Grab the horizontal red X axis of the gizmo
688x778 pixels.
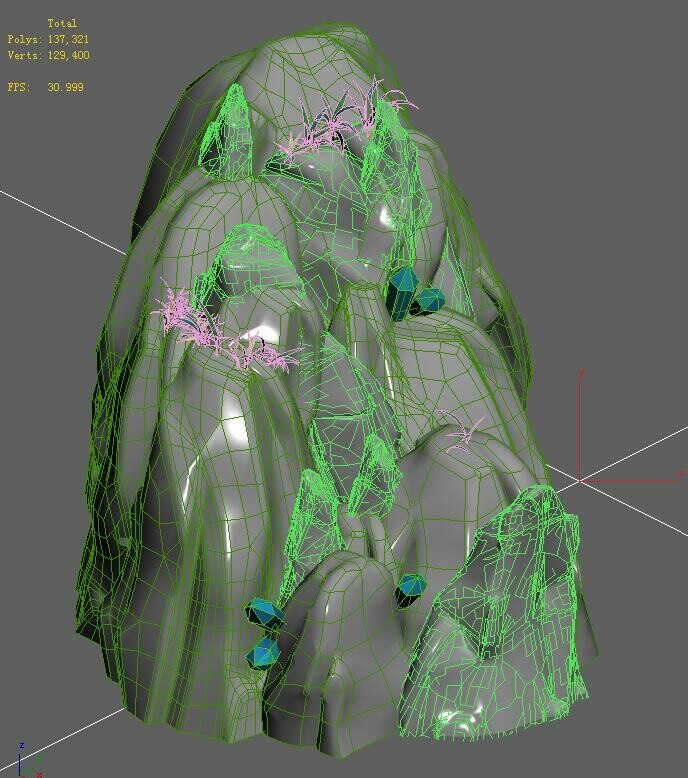coord(631,480)
